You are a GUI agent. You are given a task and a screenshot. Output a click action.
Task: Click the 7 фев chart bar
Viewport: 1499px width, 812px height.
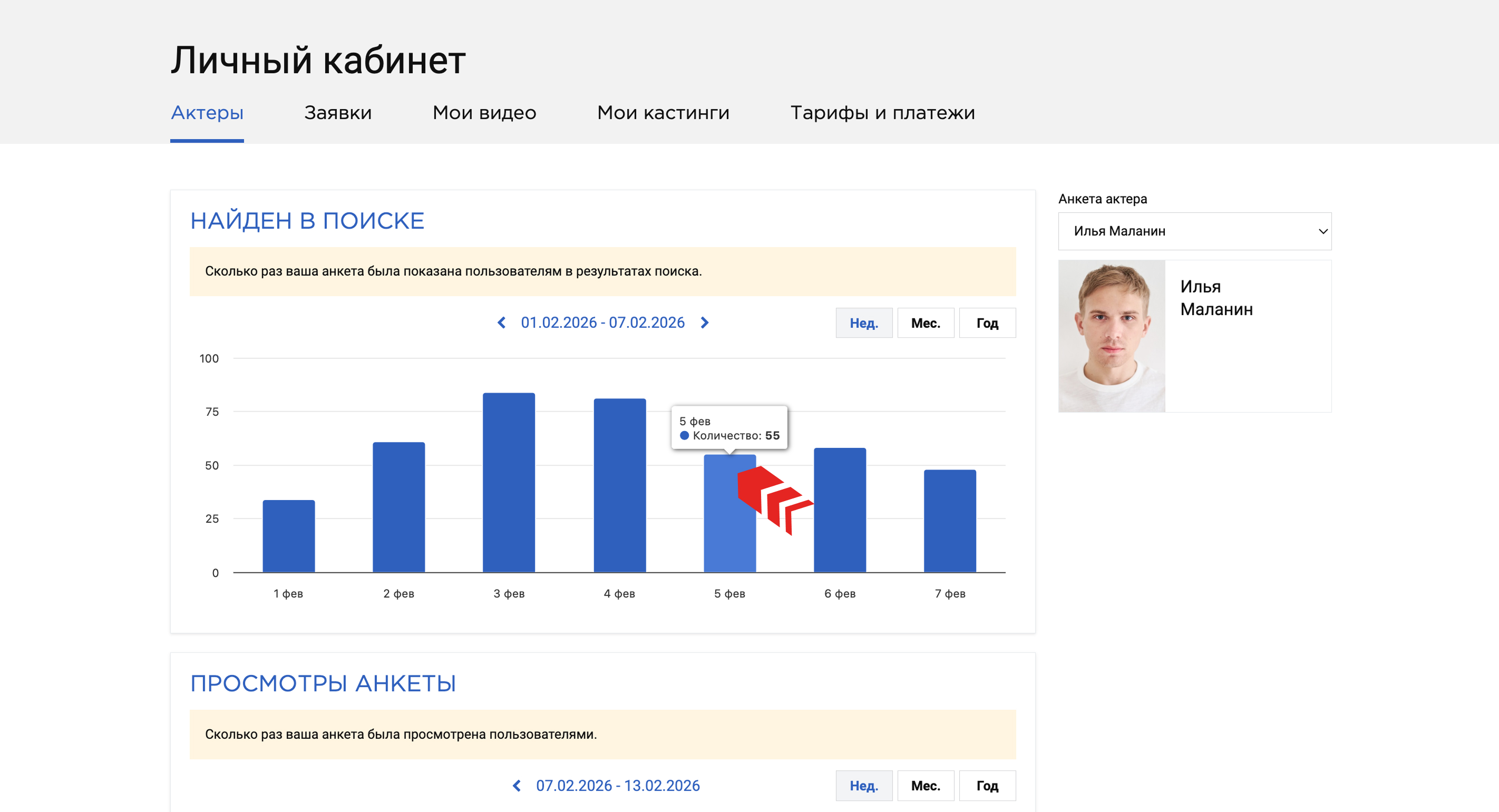950,521
